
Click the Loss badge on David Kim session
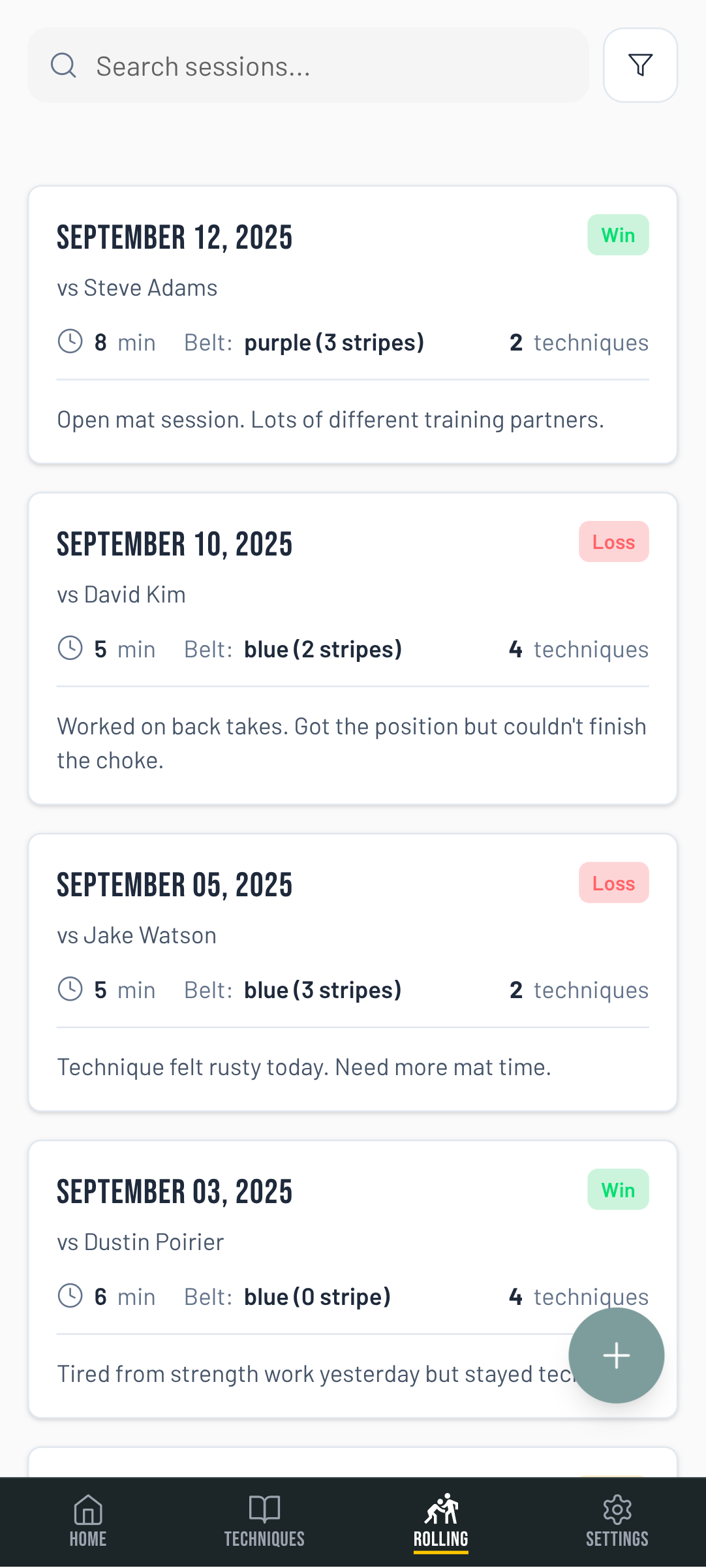613,542
